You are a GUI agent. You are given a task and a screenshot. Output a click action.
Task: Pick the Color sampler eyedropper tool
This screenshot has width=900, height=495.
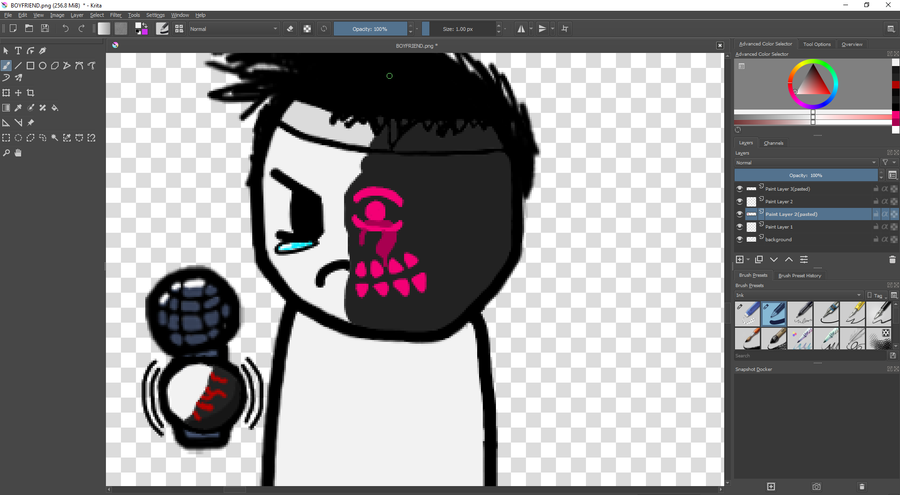[18, 107]
